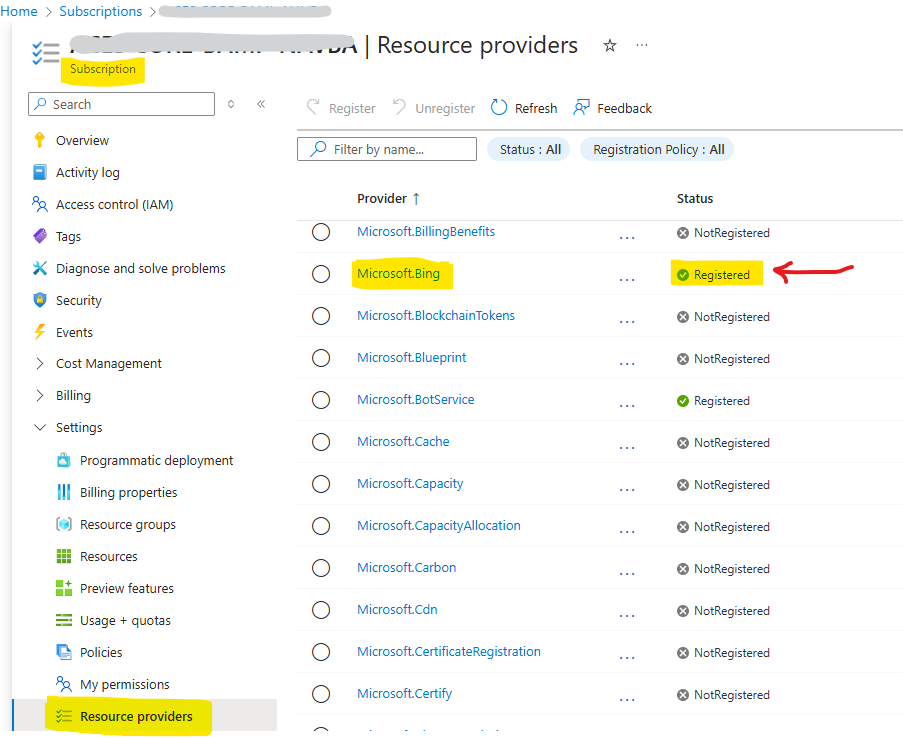Viewport: 903px width, 738px height.
Task: Select the Microsoft.Cache radio button
Action: pyautogui.click(x=321, y=442)
